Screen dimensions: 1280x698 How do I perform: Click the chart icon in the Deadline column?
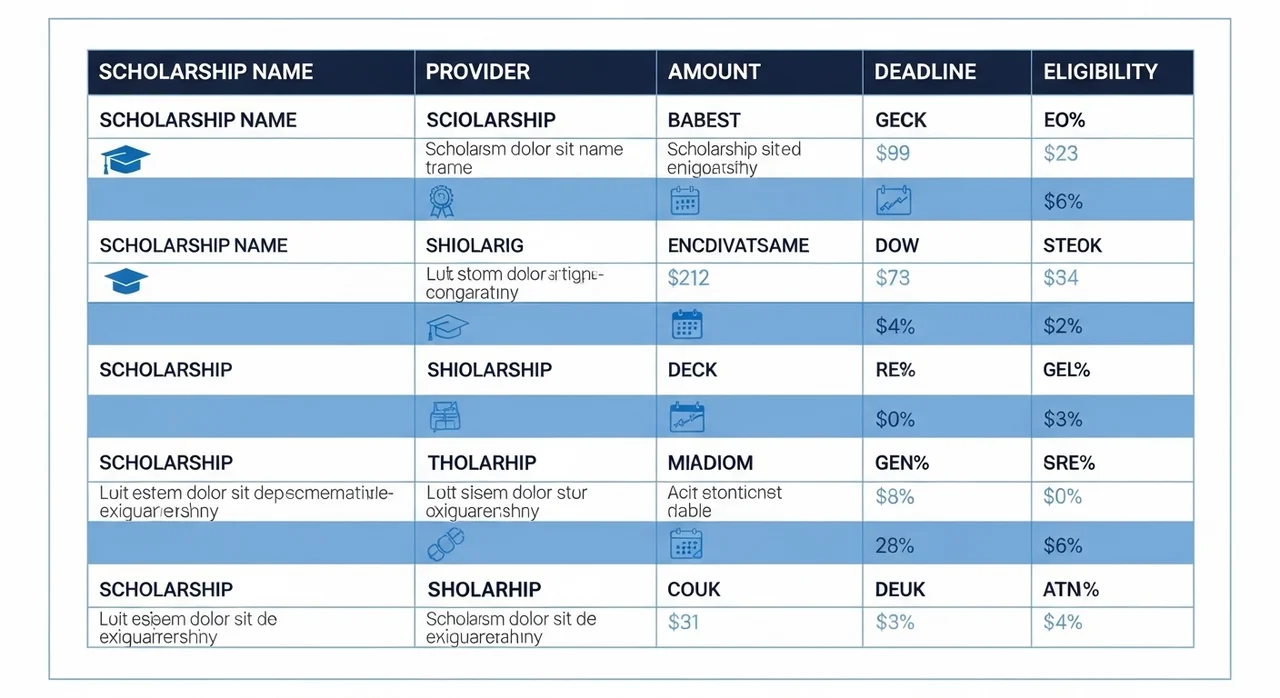pyautogui.click(x=893, y=200)
